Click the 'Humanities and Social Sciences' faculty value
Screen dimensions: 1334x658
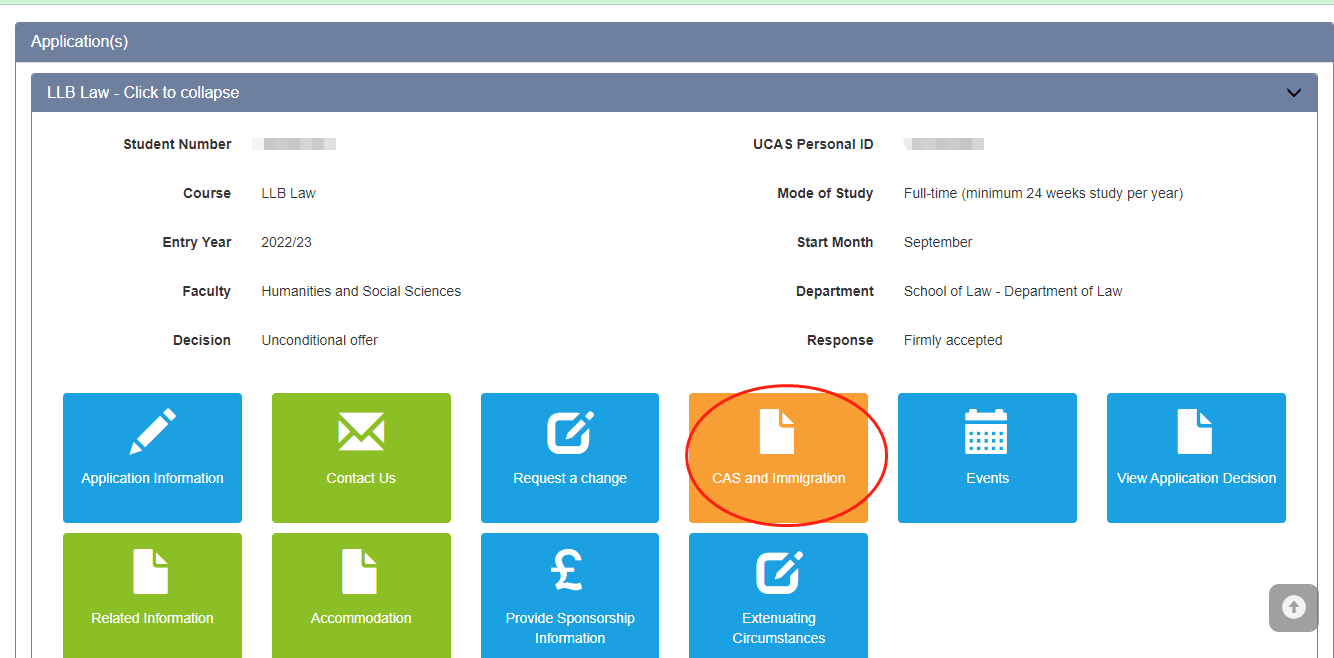pos(361,291)
